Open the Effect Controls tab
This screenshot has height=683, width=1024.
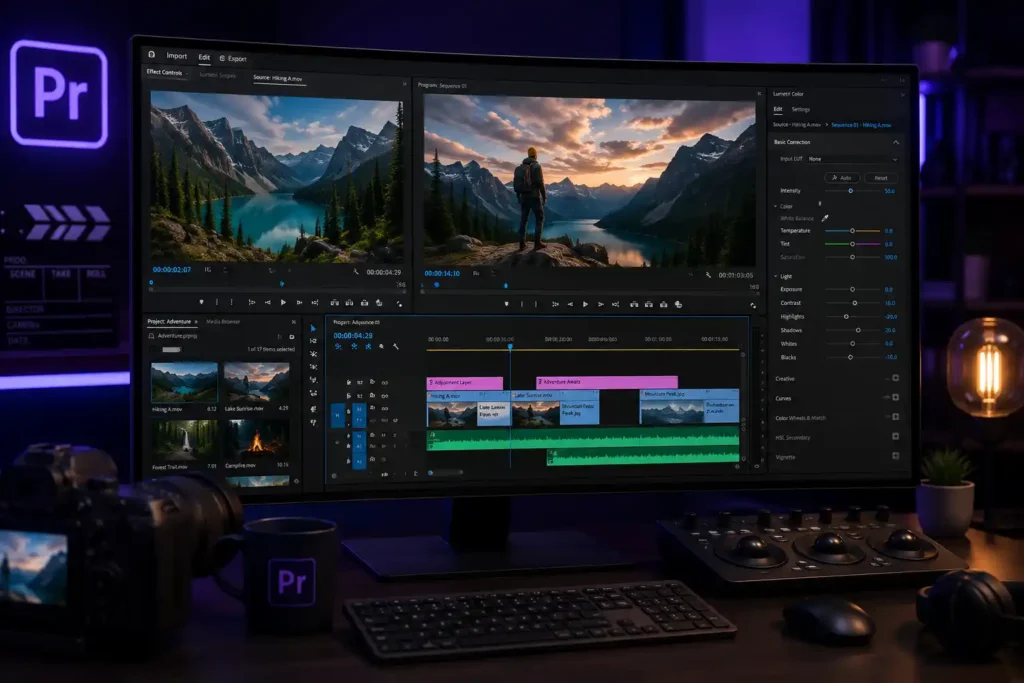[x=164, y=72]
